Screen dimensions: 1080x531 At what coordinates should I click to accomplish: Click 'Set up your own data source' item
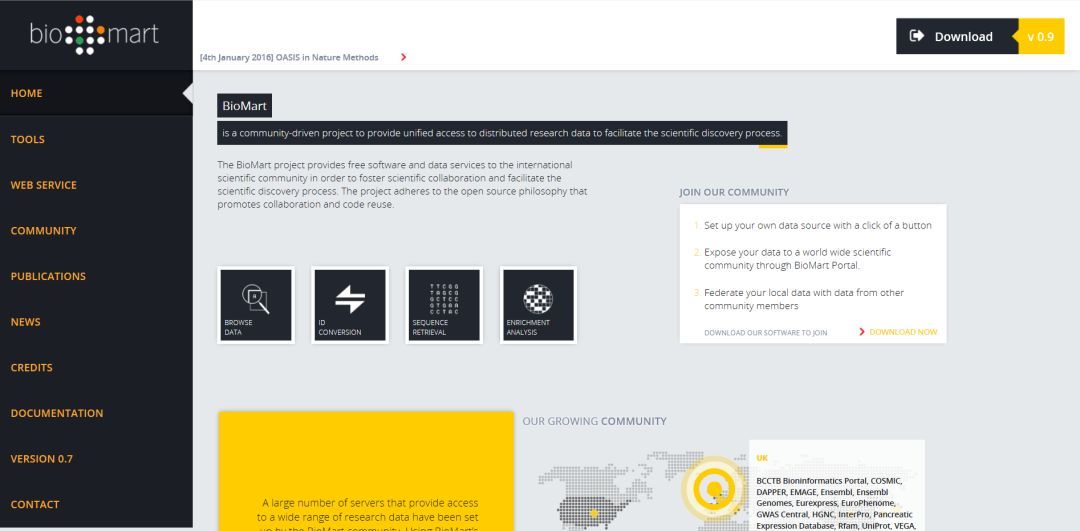pyautogui.click(x=818, y=225)
